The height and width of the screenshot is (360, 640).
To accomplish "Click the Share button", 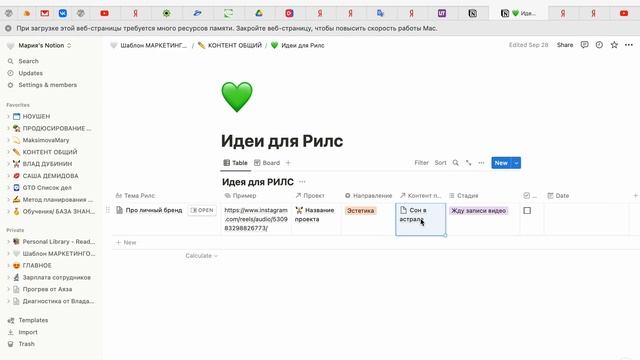I will coord(565,45).
